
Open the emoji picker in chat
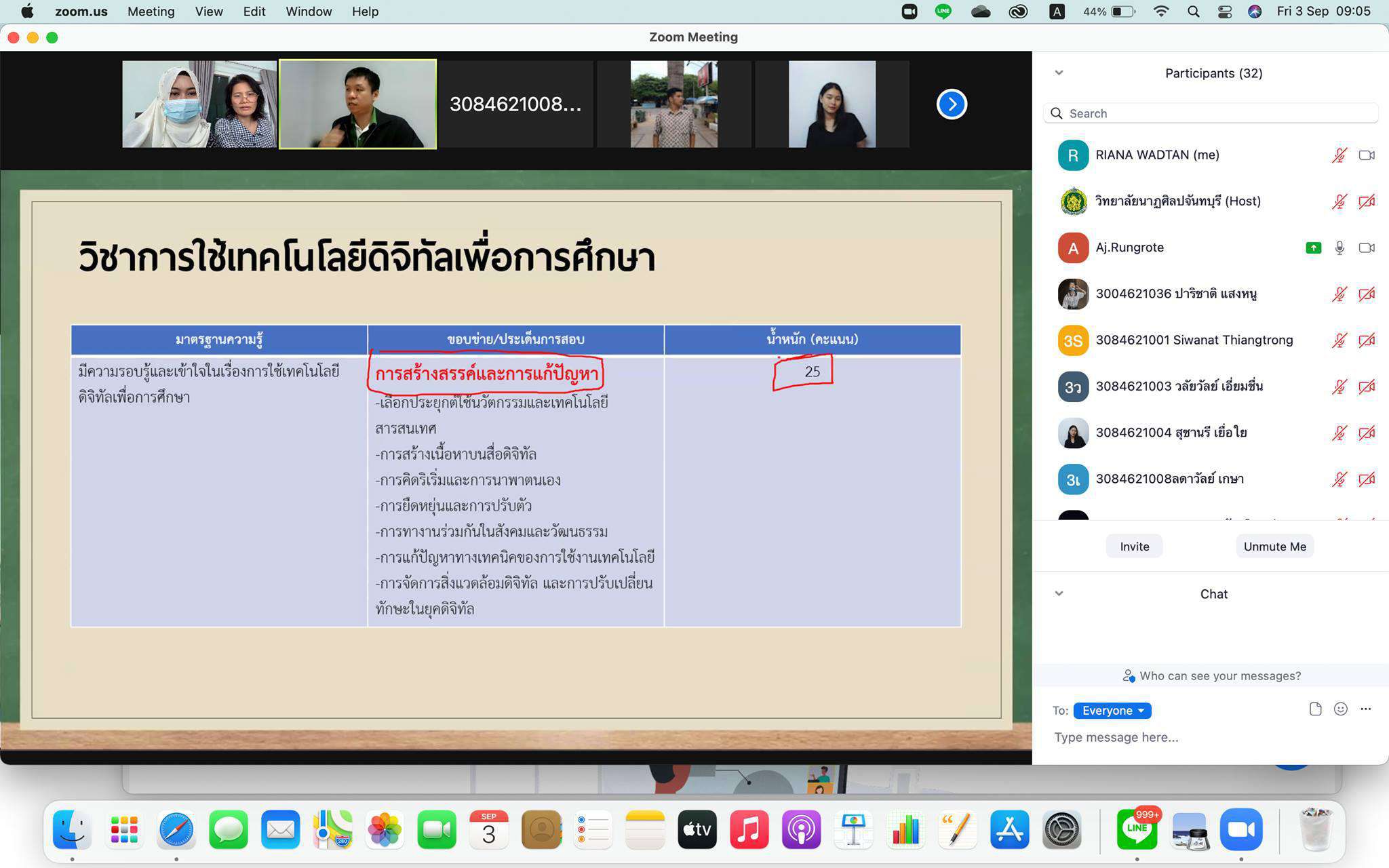pyautogui.click(x=1340, y=709)
